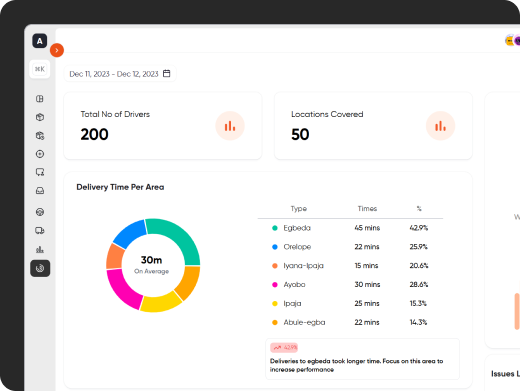The height and width of the screenshot is (391, 520).
Task: Open the monitor with user icon
Action: (x=40, y=172)
